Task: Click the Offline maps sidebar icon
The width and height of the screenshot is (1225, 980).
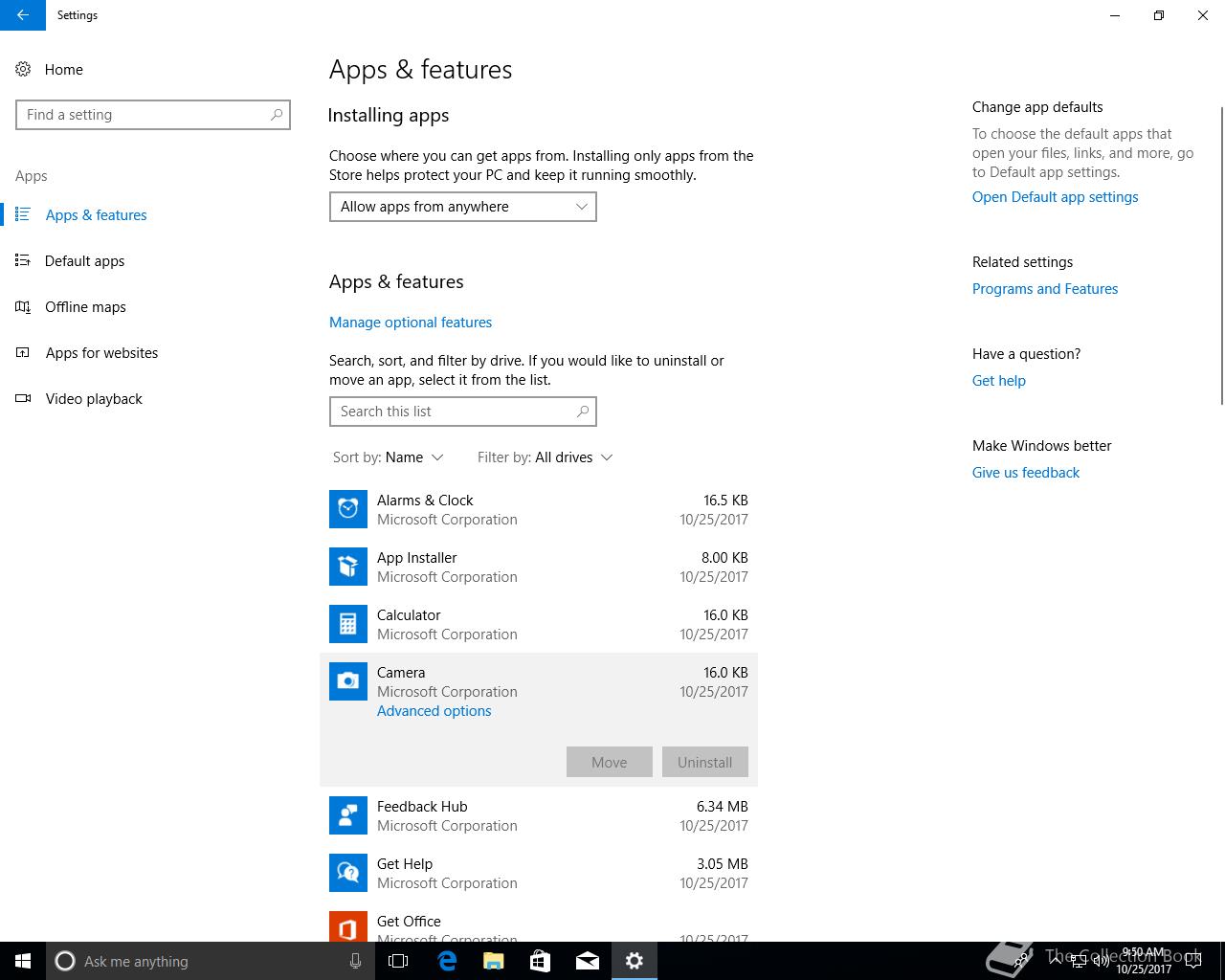Action: point(23,306)
